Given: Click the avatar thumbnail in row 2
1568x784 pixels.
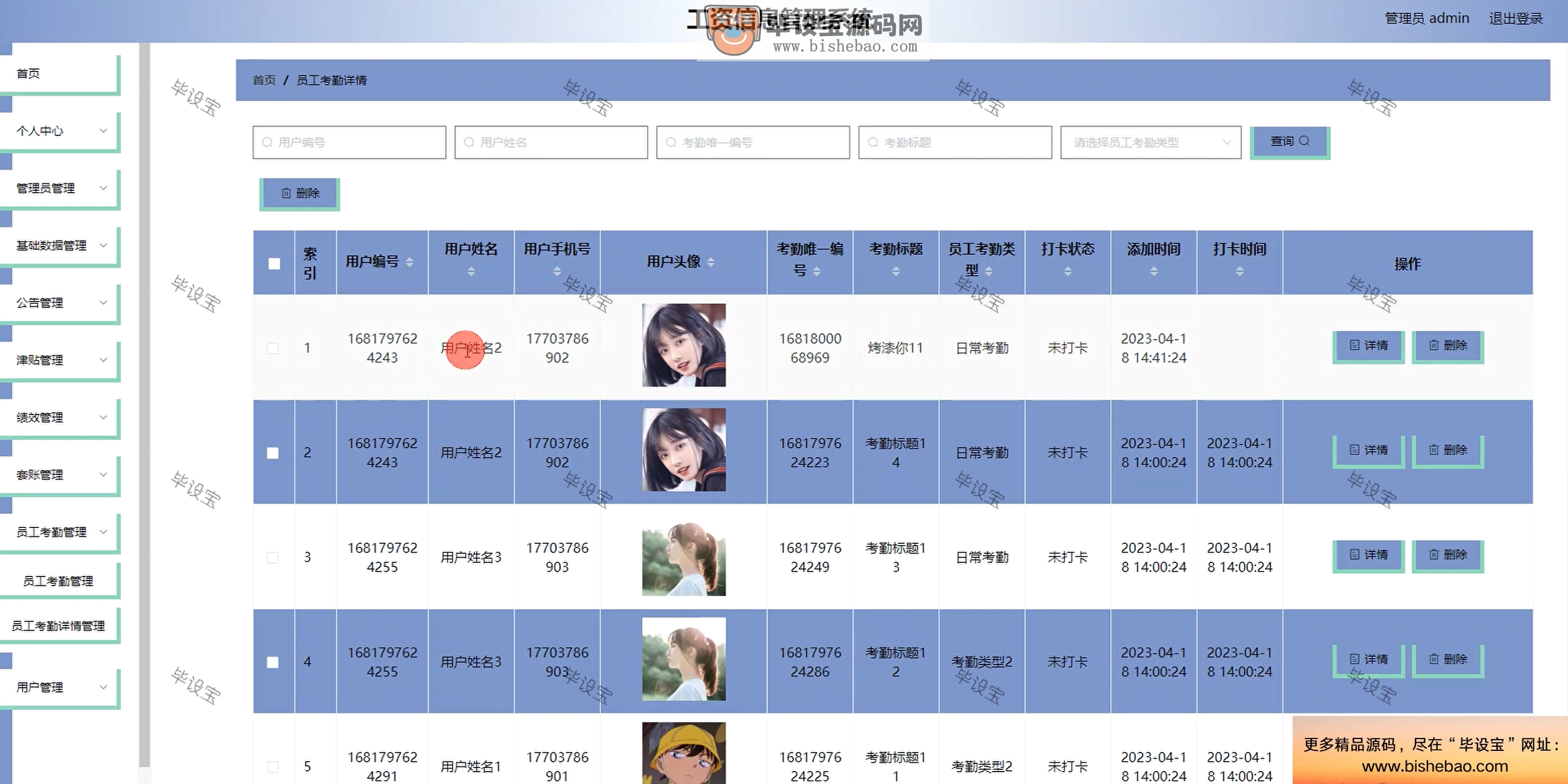Looking at the screenshot, I should pyautogui.click(x=684, y=450).
